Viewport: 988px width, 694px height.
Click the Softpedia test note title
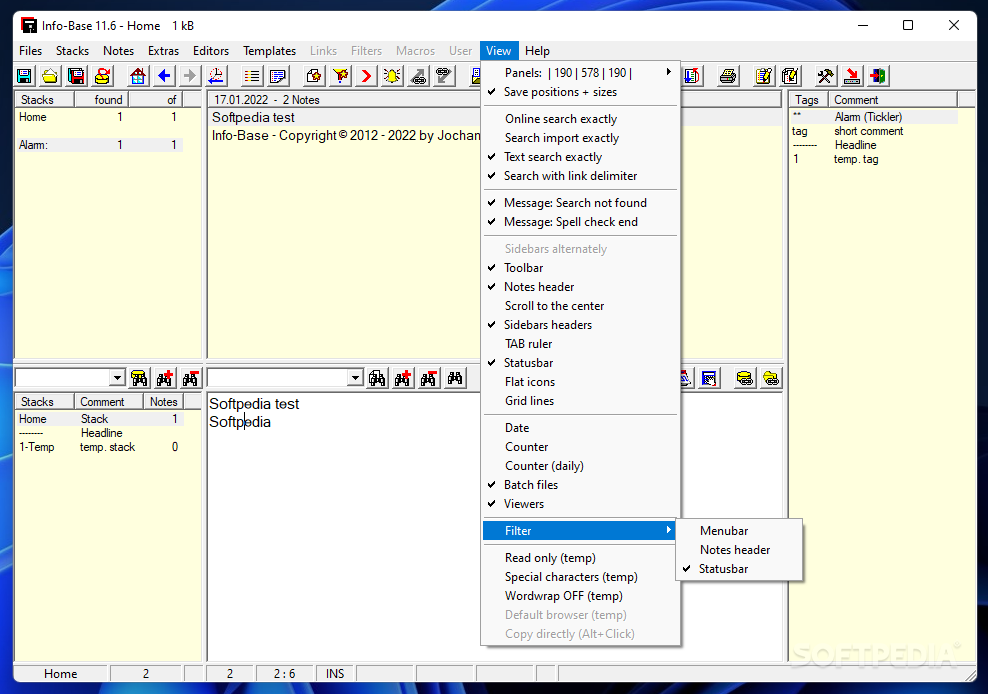(x=253, y=118)
